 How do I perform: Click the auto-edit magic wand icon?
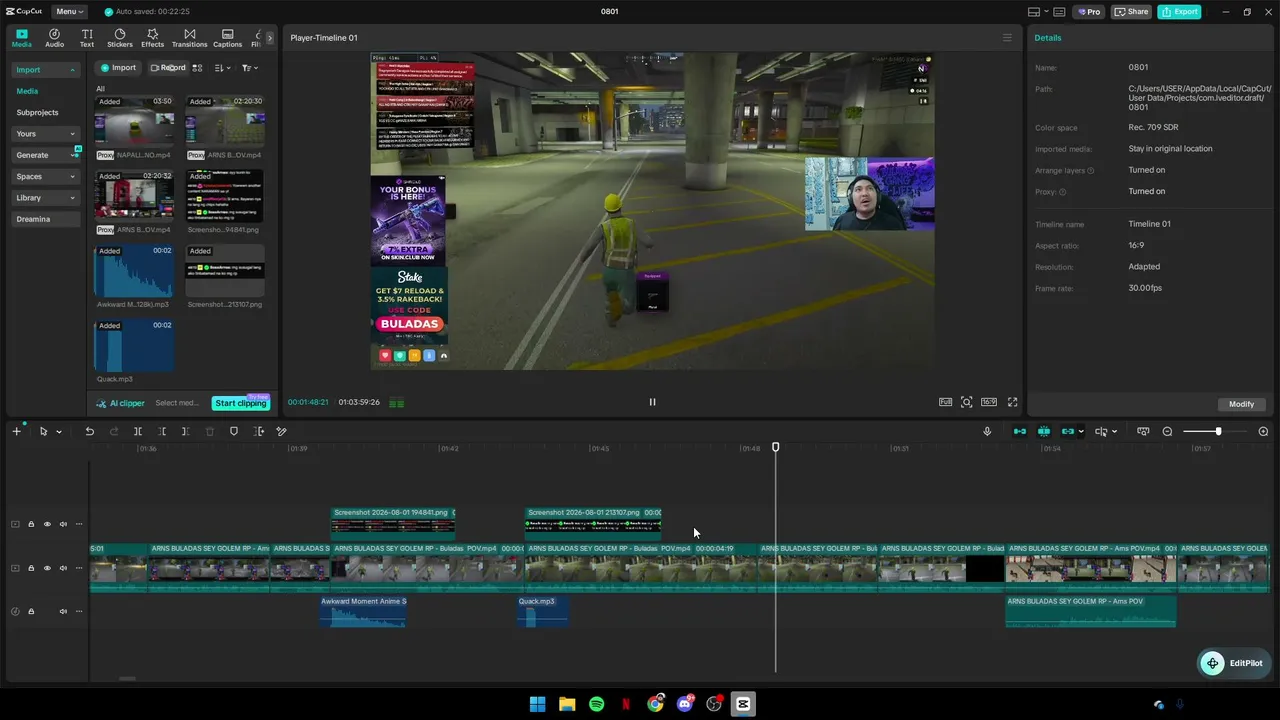click(281, 431)
